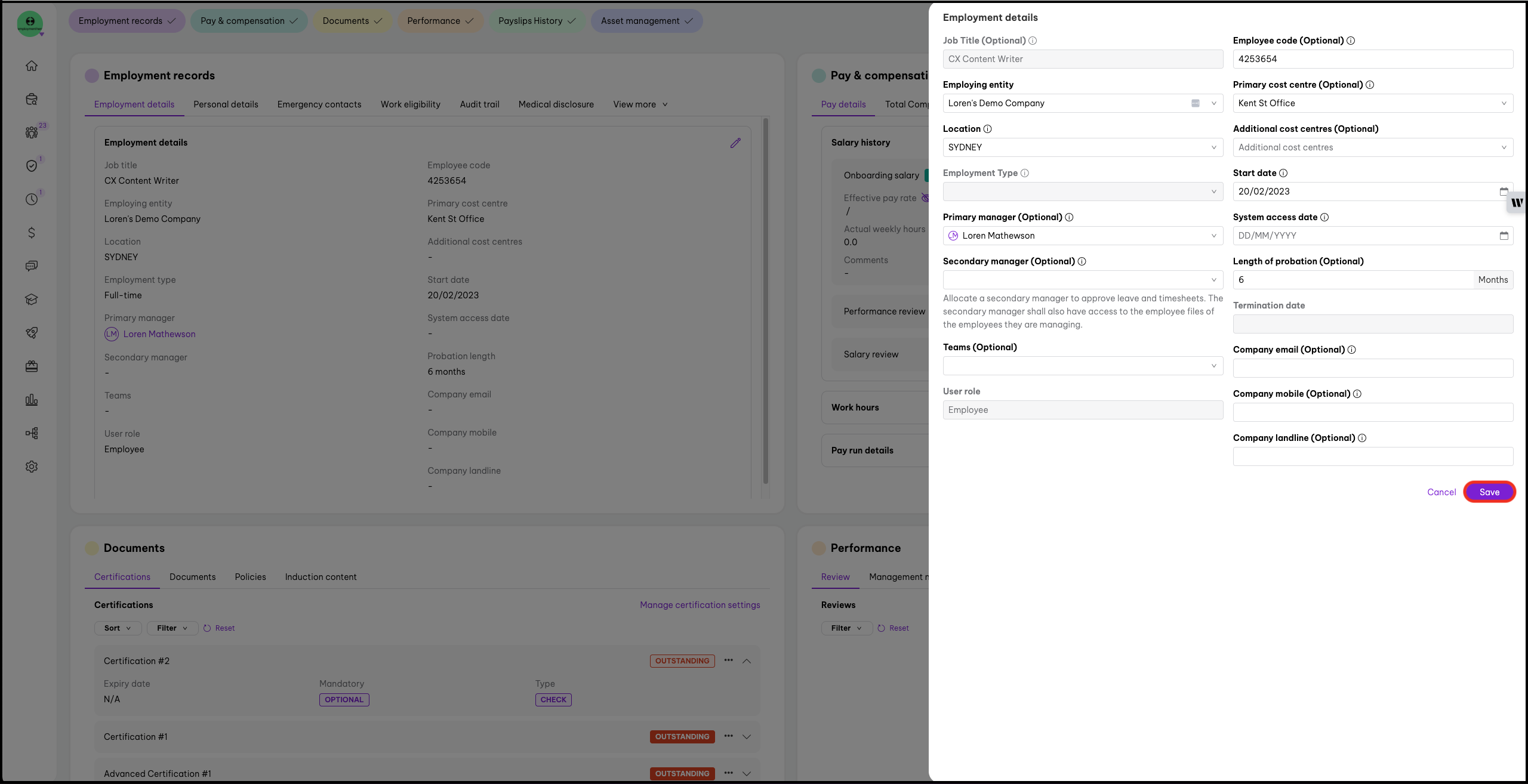The height and width of the screenshot is (784, 1528).
Task: Open Start date calendar picker icon
Action: point(1504,192)
